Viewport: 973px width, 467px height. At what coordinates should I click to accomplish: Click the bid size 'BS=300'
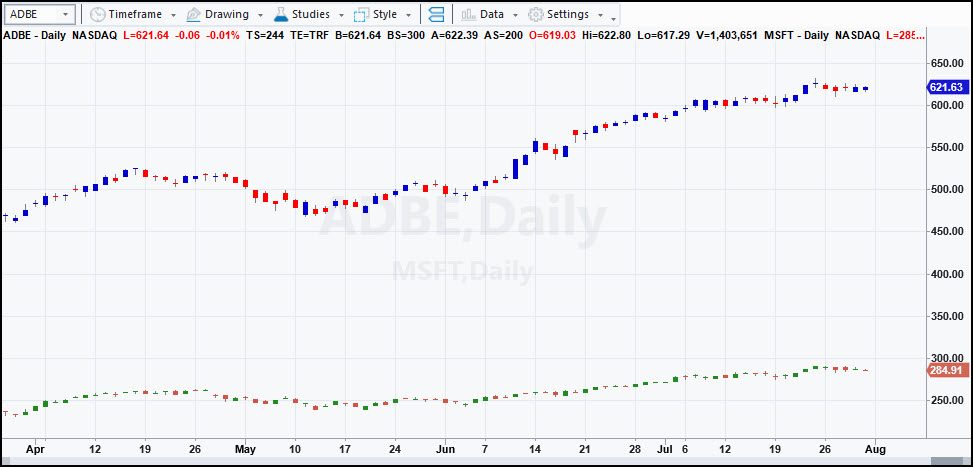pyautogui.click(x=406, y=35)
